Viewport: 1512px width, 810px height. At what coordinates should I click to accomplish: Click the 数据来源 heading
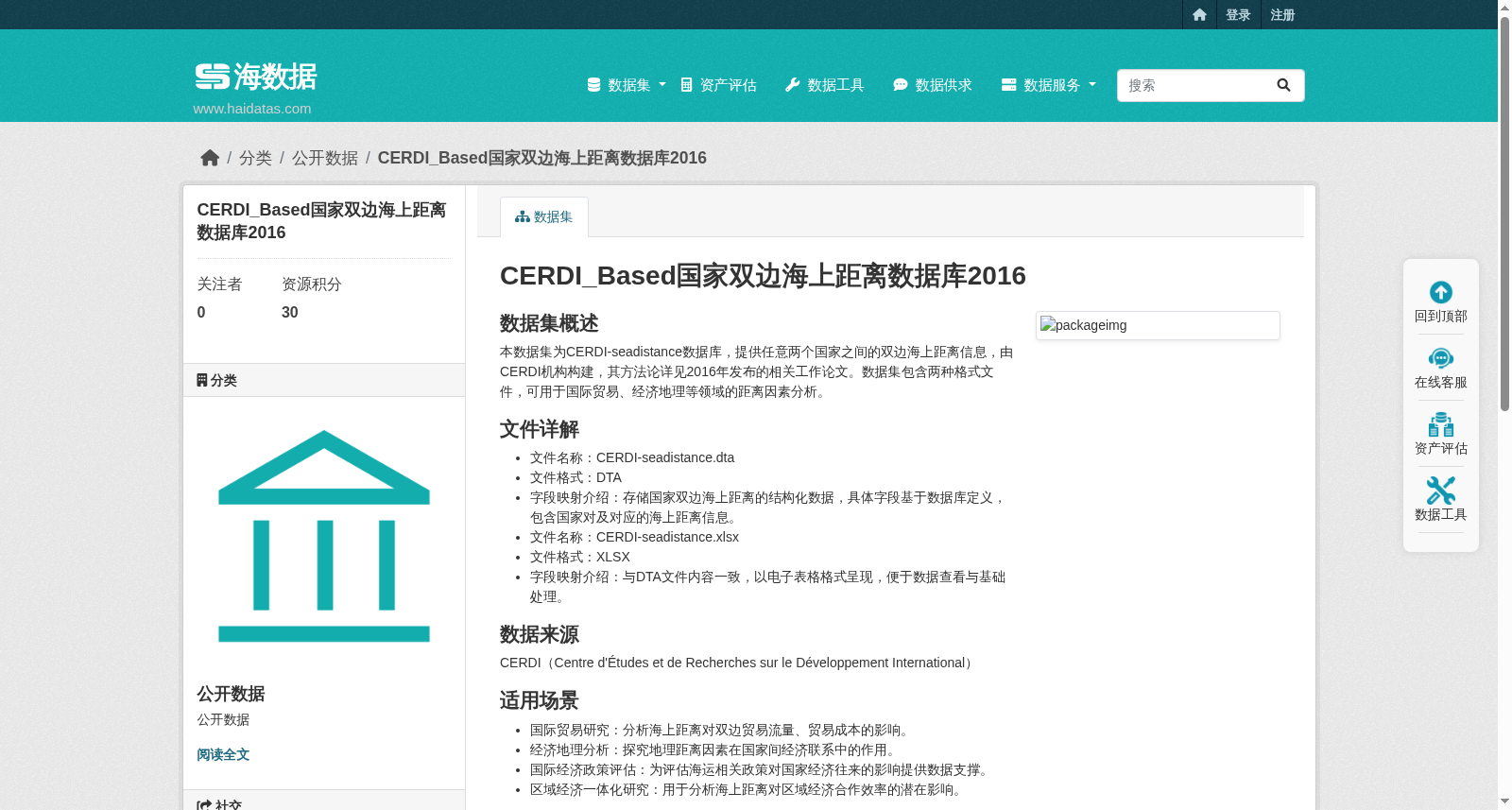click(x=540, y=634)
